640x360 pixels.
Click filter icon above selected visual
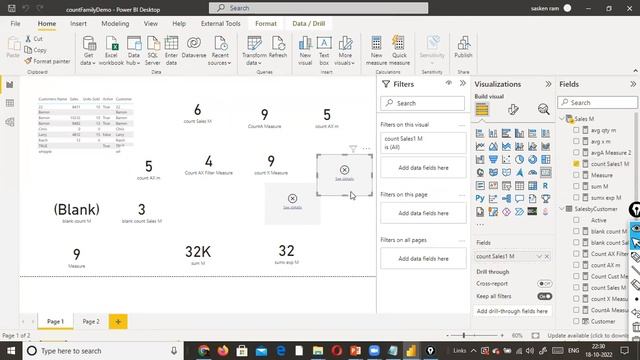tap(353, 149)
